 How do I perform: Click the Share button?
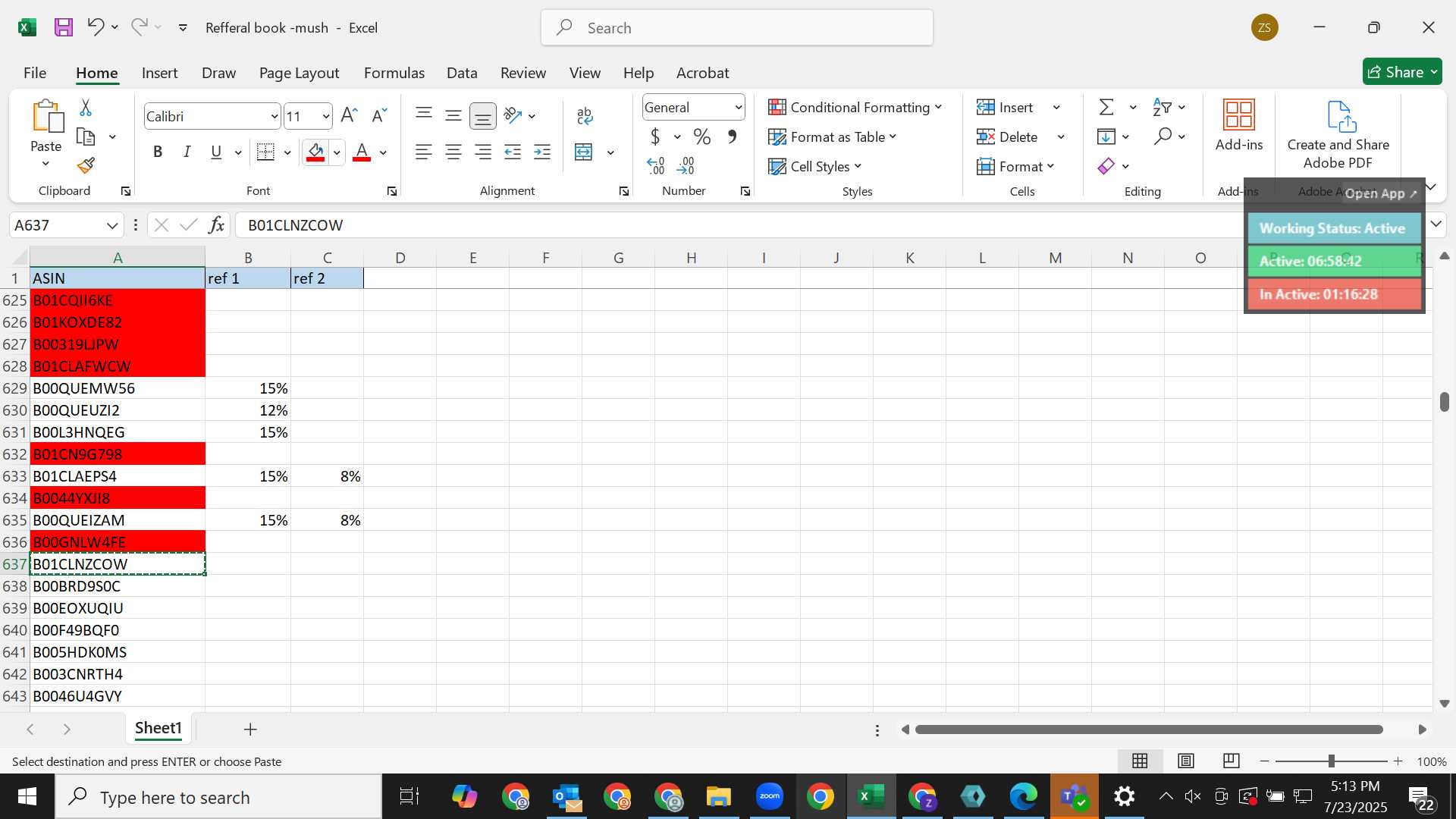[x=1402, y=72]
